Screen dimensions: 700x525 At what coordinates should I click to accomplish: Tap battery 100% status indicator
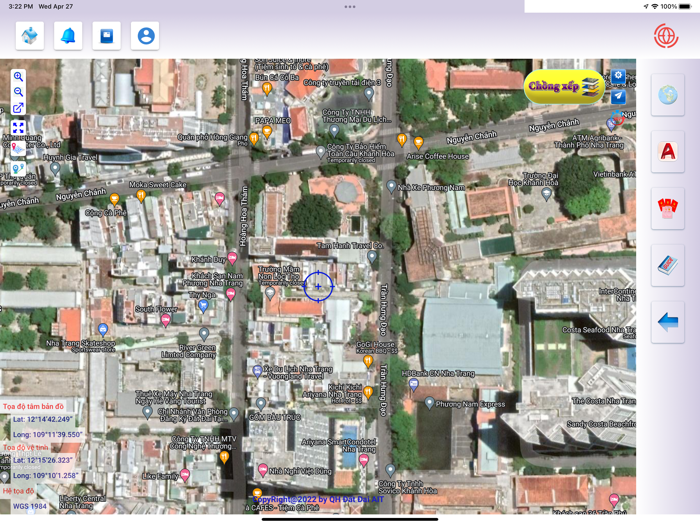click(675, 6)
